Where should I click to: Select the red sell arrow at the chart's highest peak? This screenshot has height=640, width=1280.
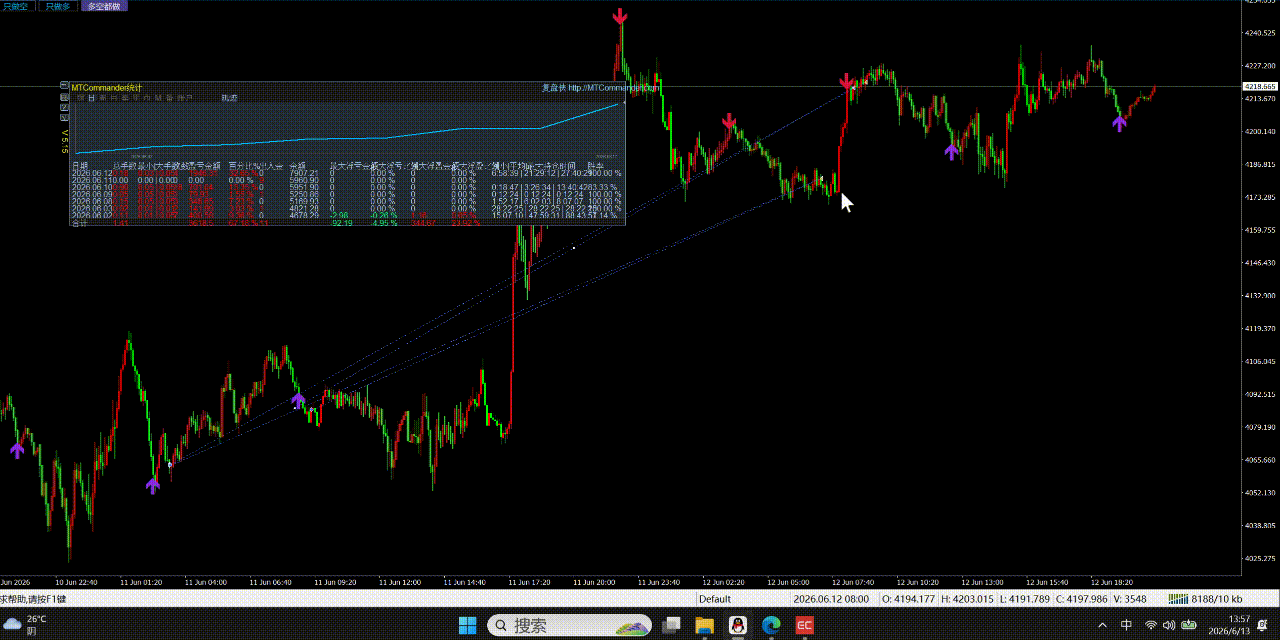click(620, 17)
